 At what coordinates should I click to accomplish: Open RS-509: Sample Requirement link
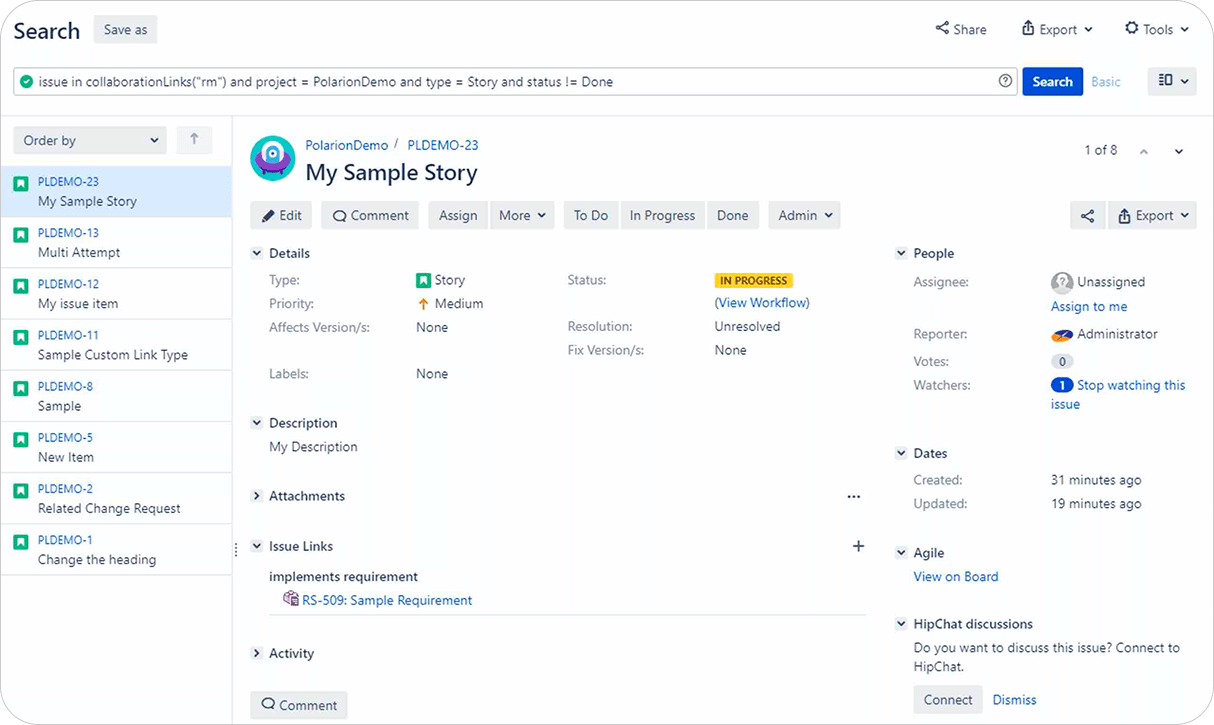pyautogui.click(x=387, y=601)
